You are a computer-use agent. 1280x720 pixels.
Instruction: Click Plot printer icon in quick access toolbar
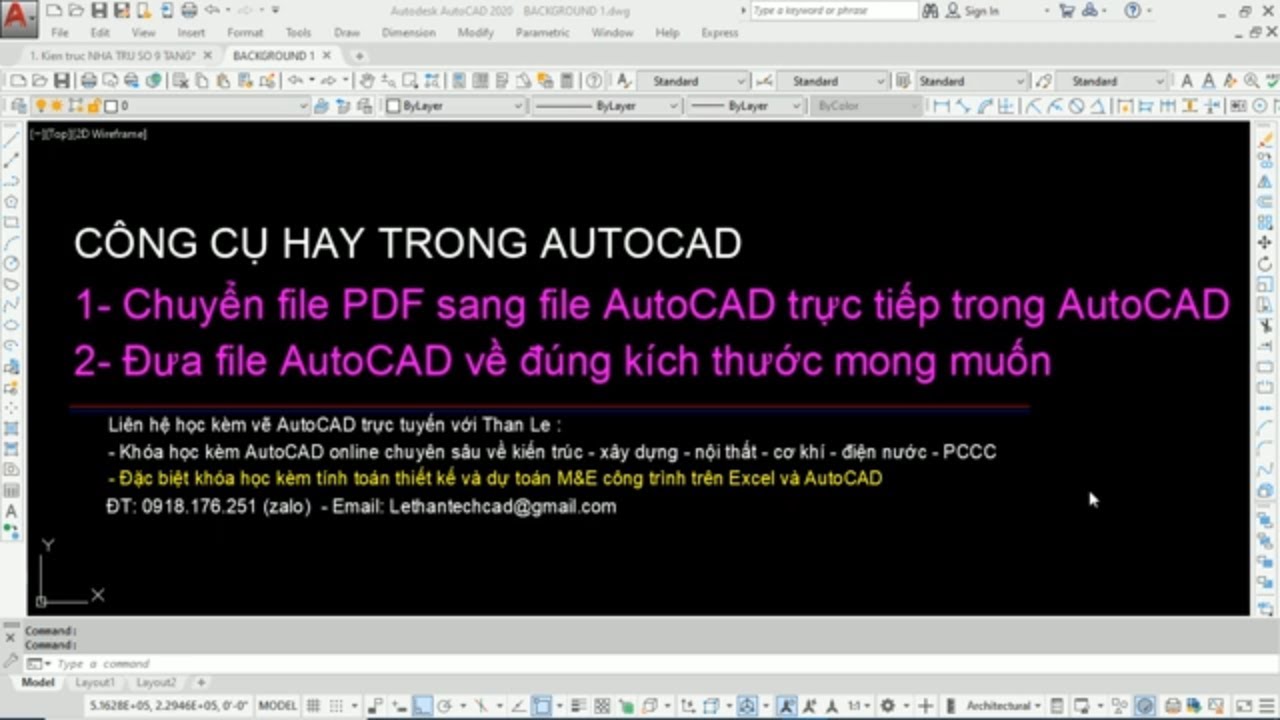point(189,10)
